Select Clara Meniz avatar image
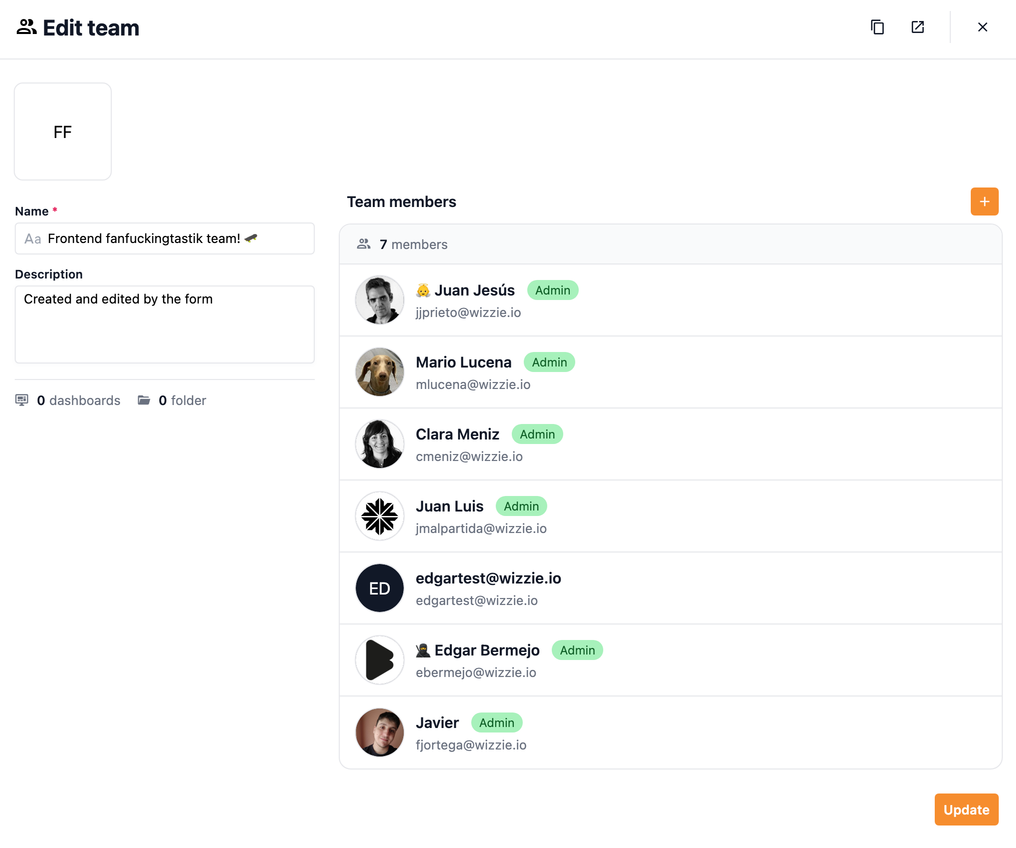The width and height of the screenshot is (1016, 848). point(379,444)
